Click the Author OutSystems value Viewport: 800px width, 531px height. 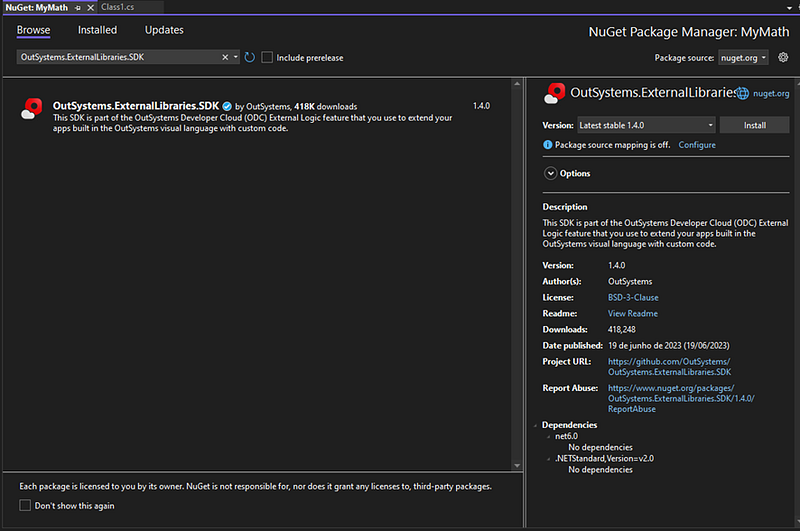[630, 282]
